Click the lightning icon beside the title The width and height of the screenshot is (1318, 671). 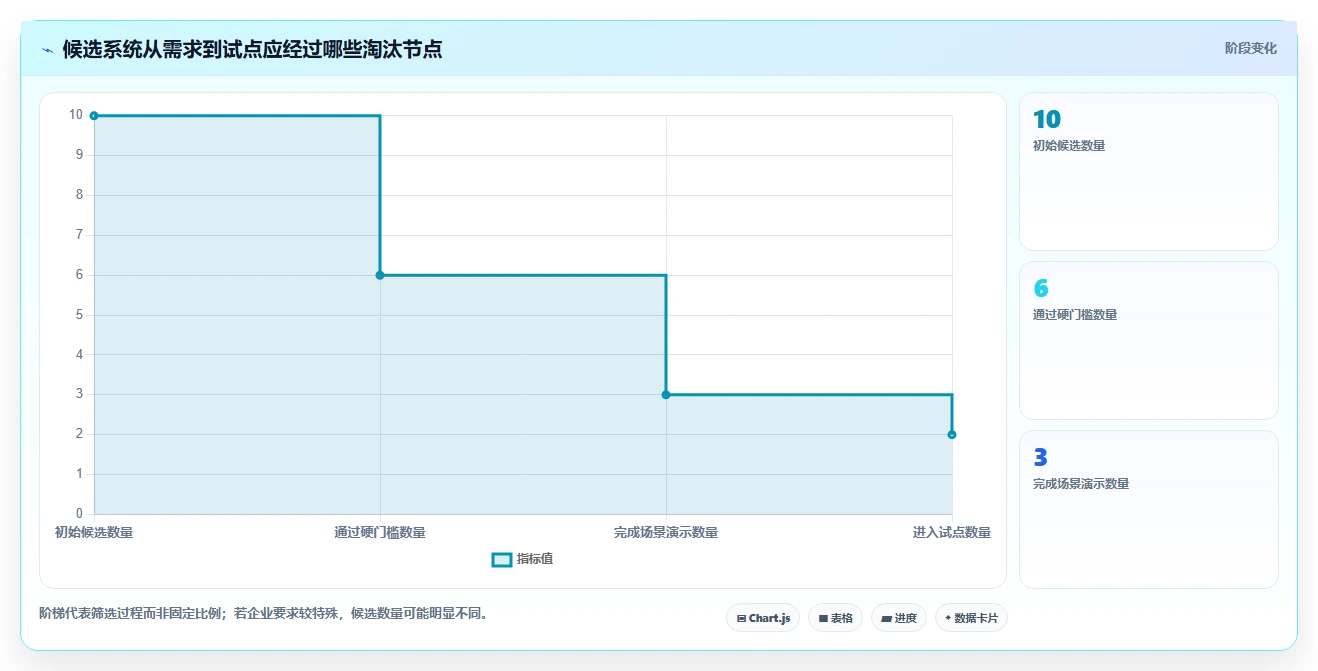[x=47, y=49]
